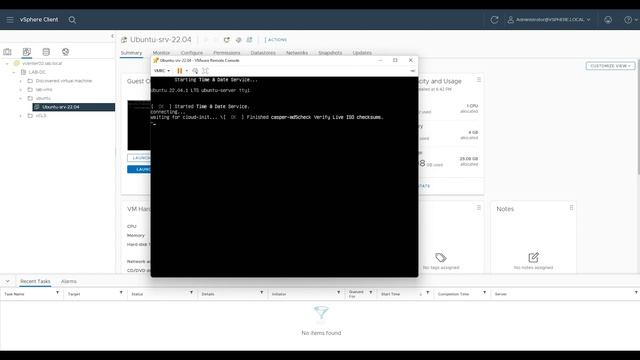640x360 pixels.
Task: Open the Snapshots tab
Action: pyautogui.click(x=330, y=53)
